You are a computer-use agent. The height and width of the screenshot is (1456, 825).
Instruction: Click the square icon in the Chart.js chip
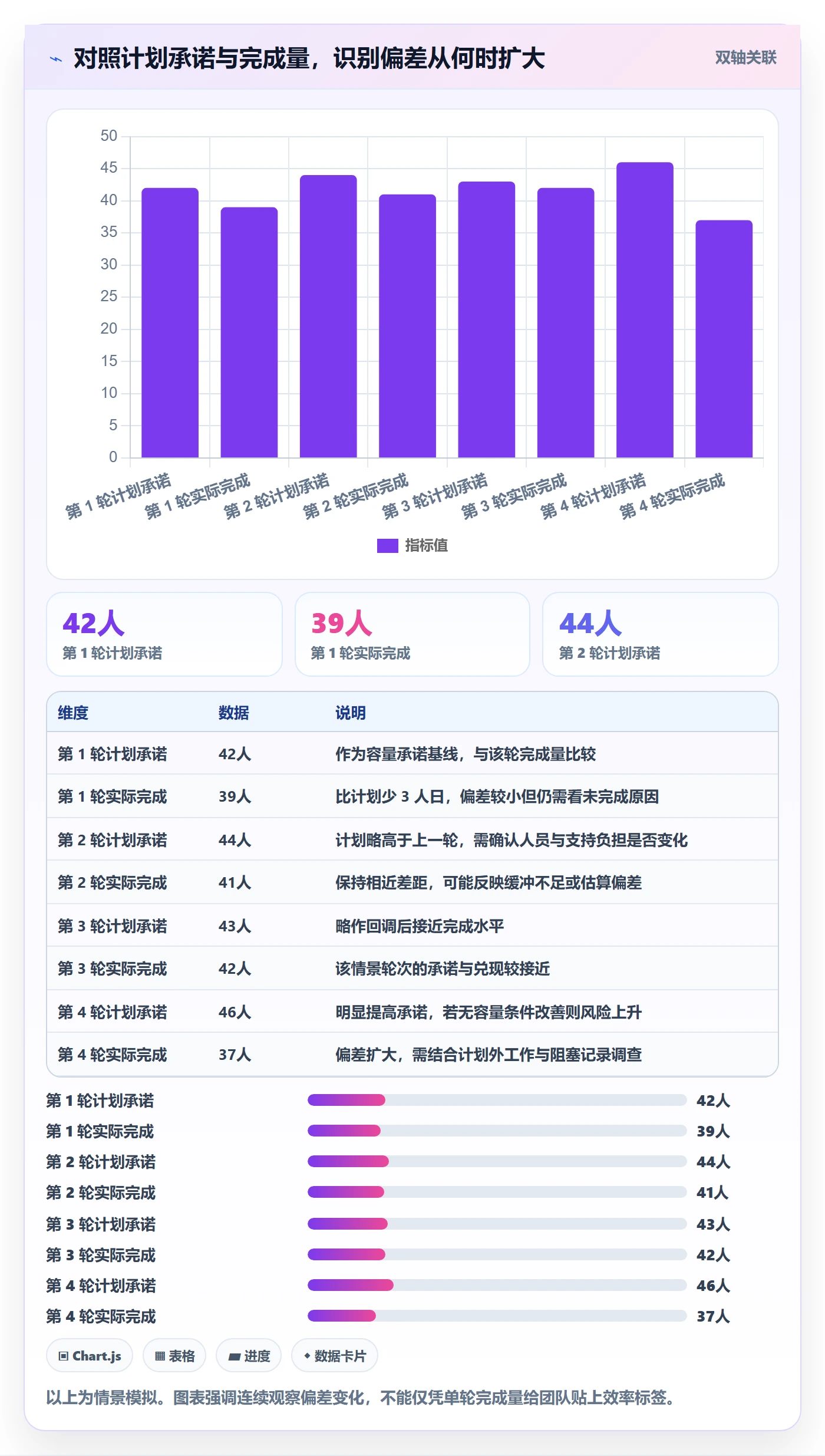(64, 1356)
